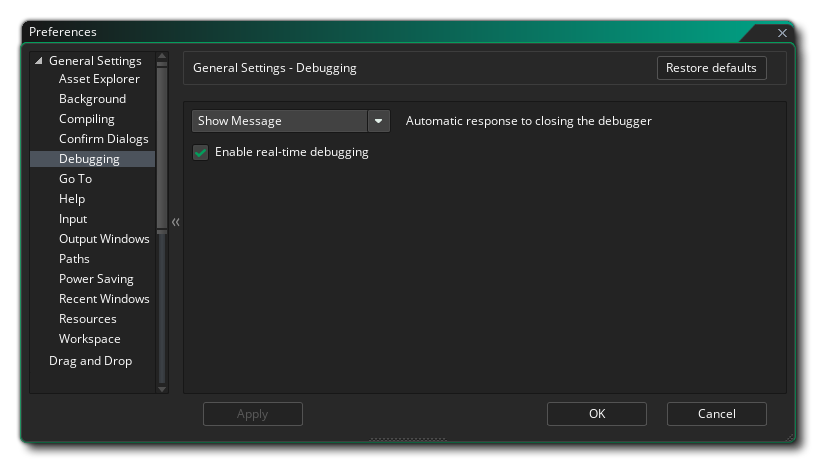Collapse the General Settings tree node
This screenshot has width=816, height=463.
[x=39, y=61]
